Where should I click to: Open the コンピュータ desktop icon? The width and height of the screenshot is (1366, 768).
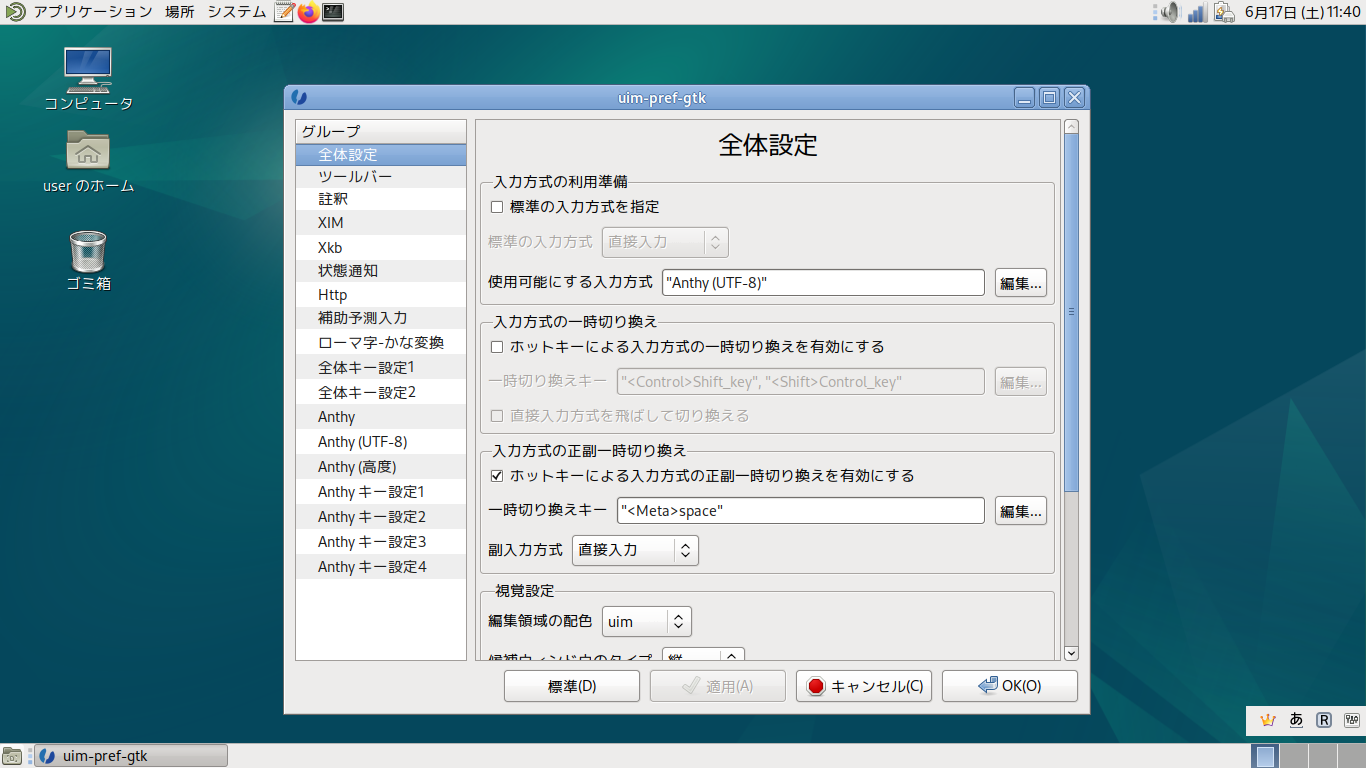[88, 79]
